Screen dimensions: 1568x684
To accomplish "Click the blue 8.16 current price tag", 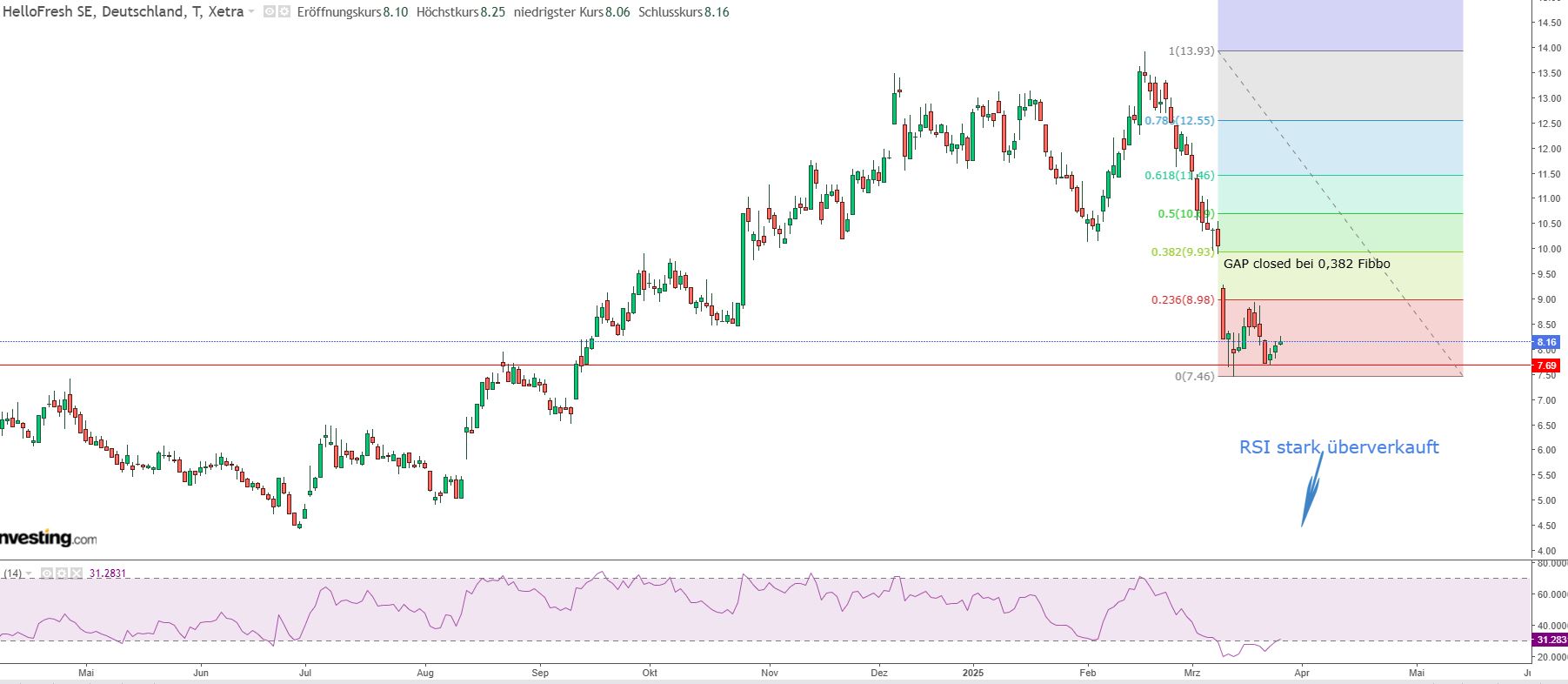I will (x=1545, y=342).
